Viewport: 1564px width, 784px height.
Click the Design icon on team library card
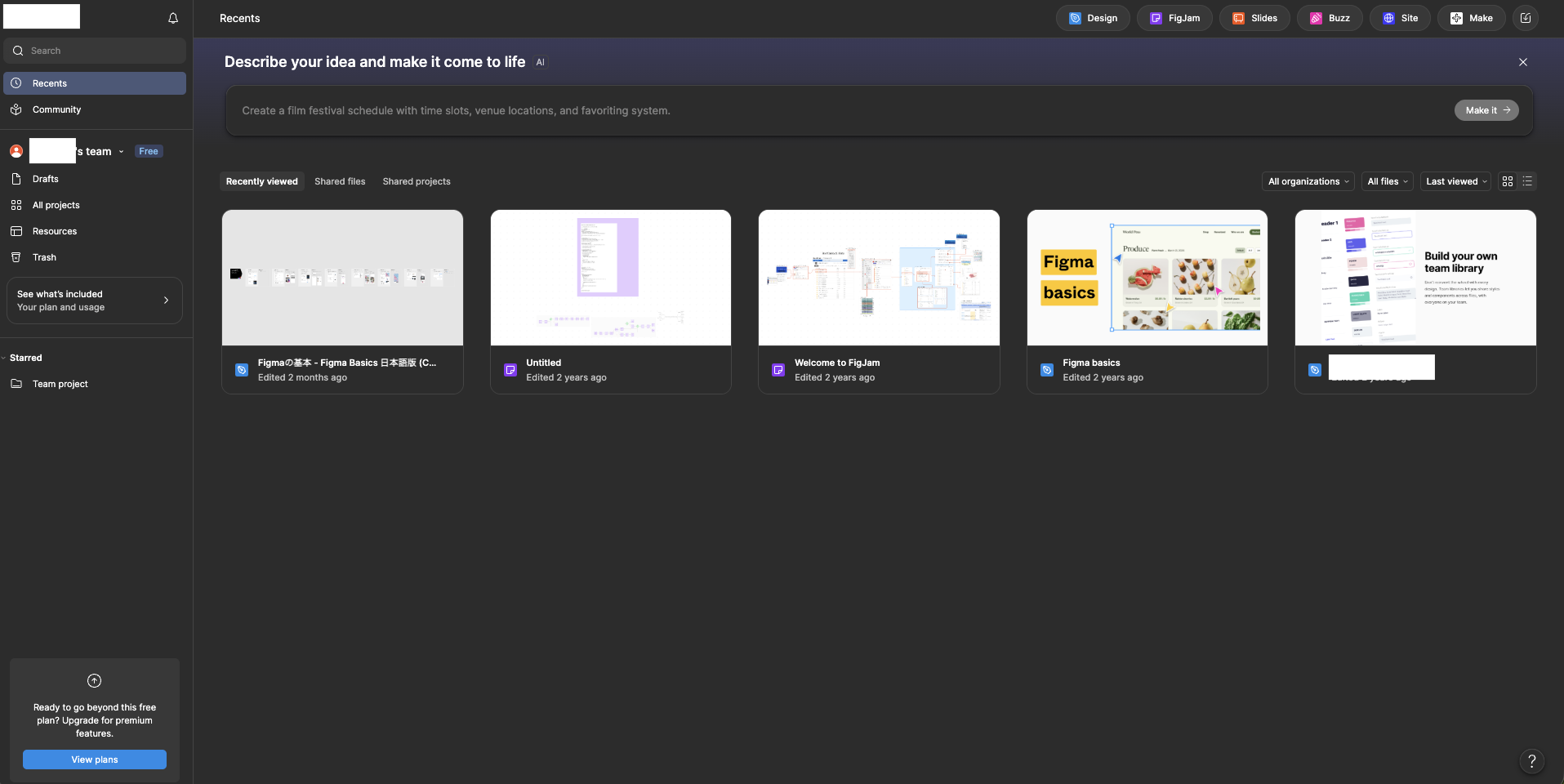tap(1315, 370)
